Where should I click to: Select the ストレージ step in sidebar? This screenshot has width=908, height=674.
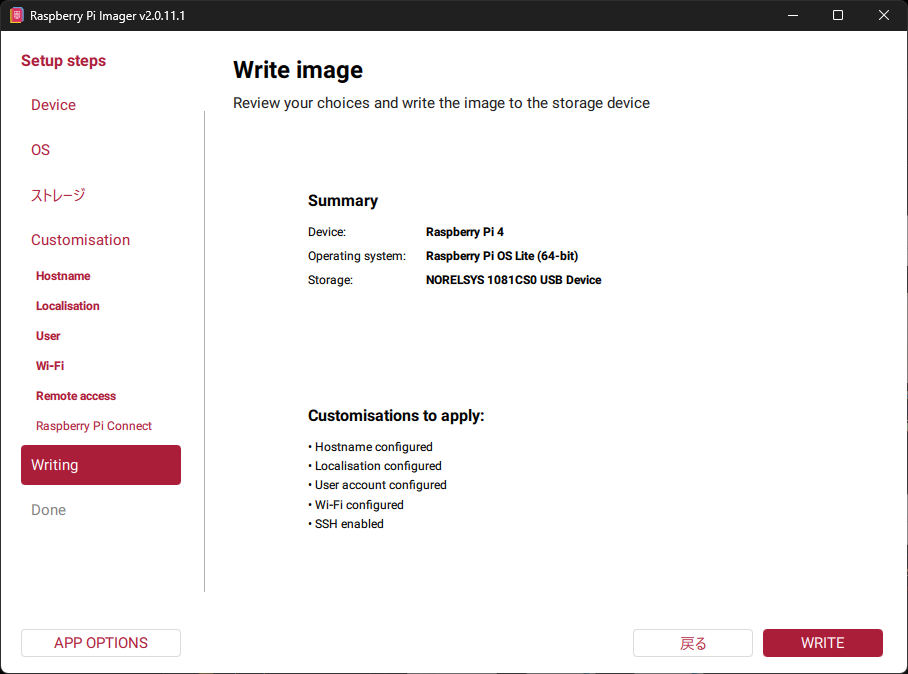tap(58, 195)
